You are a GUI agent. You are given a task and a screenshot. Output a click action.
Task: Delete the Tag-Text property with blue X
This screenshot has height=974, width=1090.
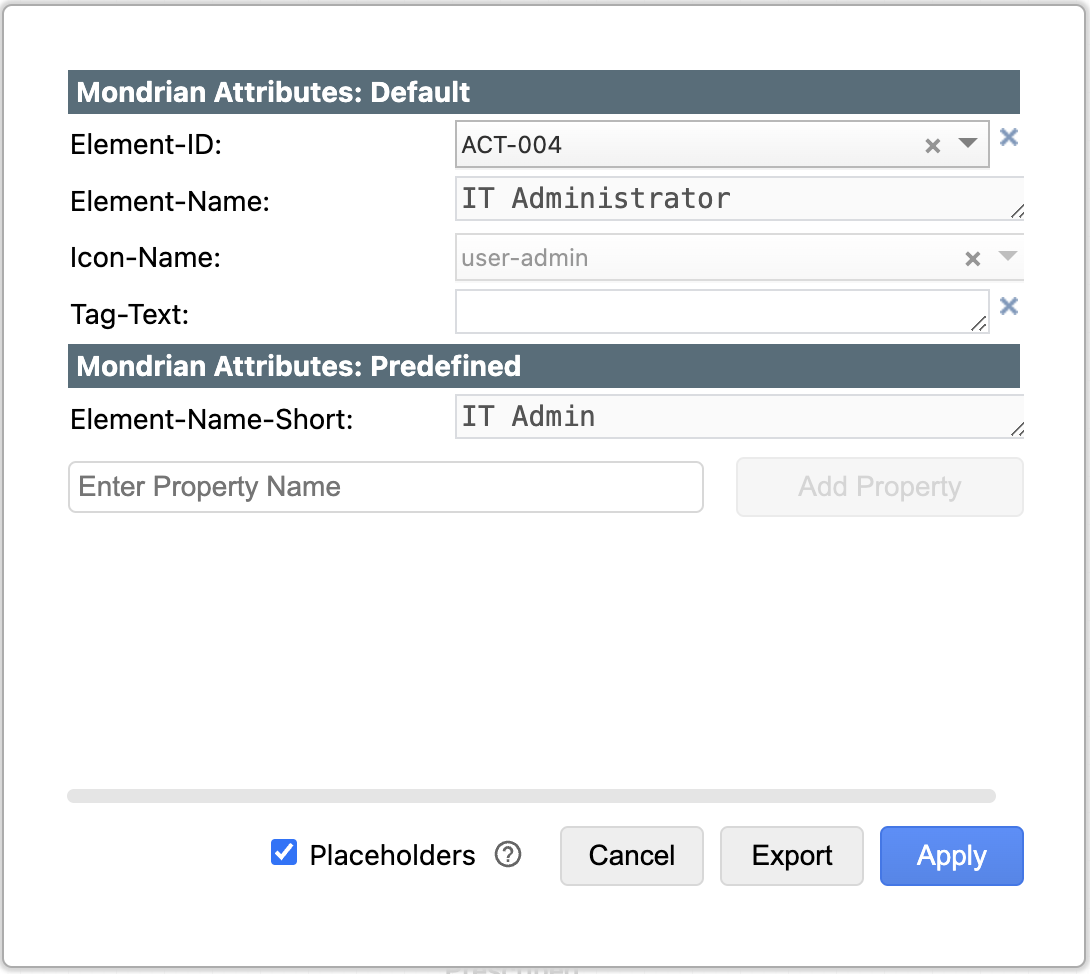[x=1009, y=307]
